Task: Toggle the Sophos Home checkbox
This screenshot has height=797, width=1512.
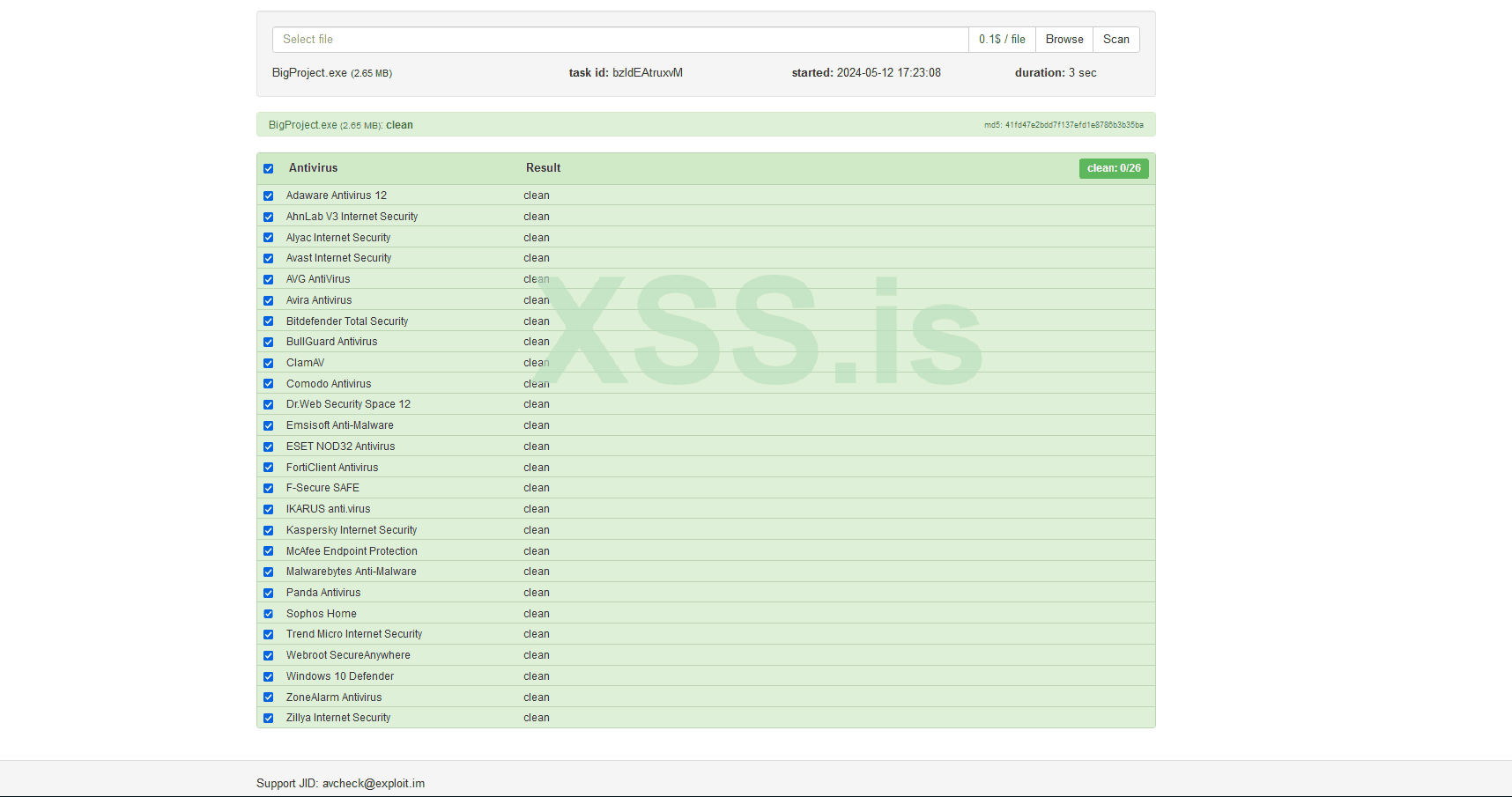Action: tap(269, 614)
